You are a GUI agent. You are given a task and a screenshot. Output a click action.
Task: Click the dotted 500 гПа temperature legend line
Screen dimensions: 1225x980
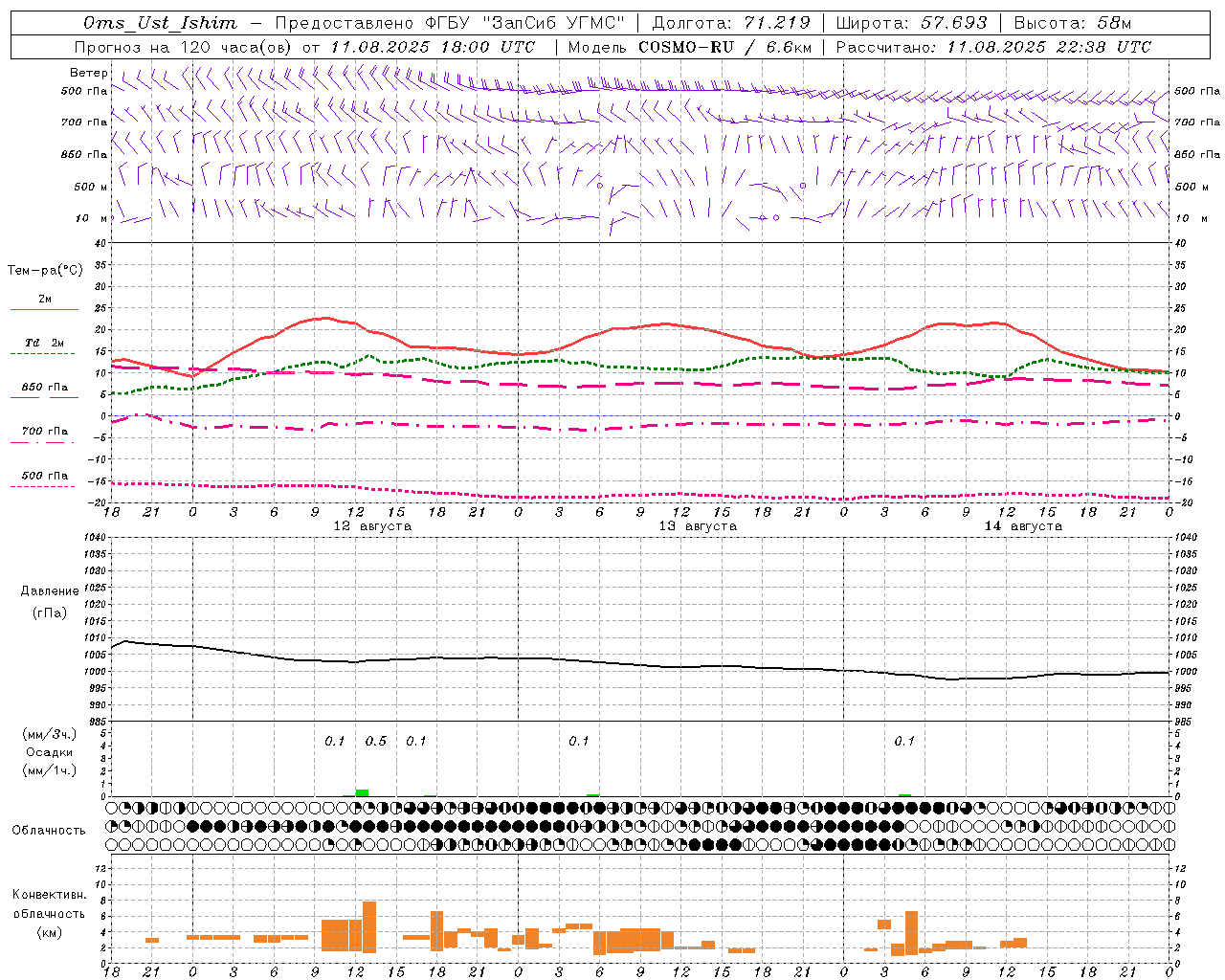coord(44,486)
